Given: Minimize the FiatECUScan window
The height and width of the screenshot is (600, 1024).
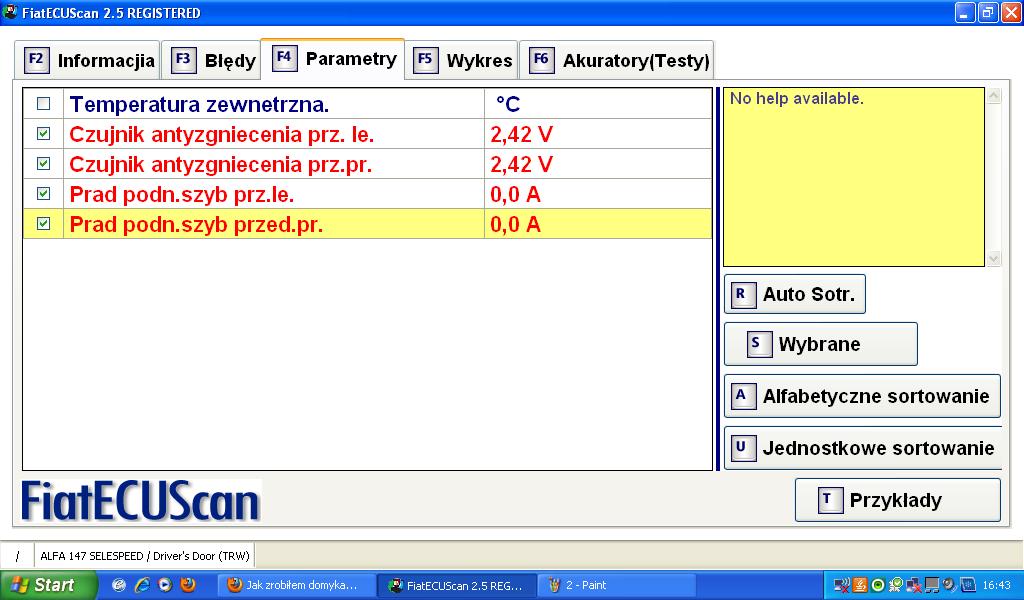Looking at the screenshot, I should coord(965,12).
